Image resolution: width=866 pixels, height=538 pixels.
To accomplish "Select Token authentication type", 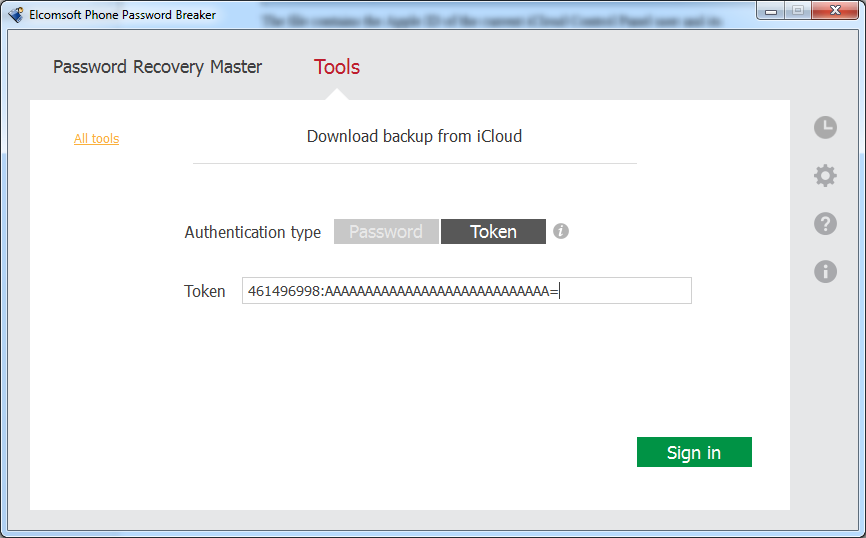I will pos(493,231).
